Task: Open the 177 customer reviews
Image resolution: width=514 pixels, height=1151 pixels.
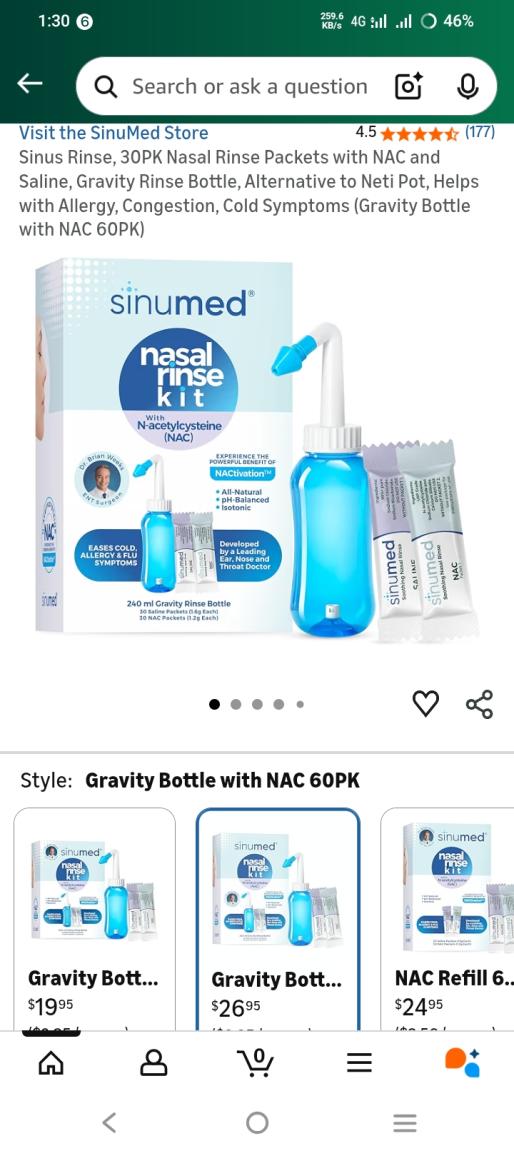Action: click(479, 133)
